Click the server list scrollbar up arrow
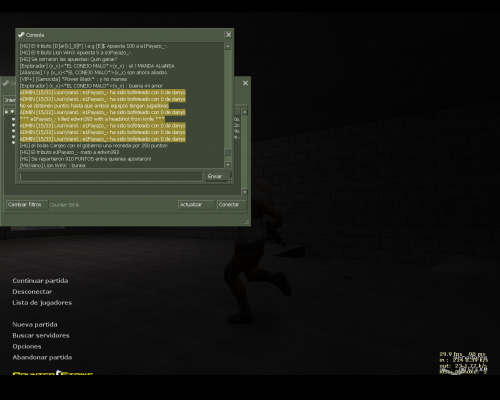Viewport: 500px width, 400px height. coord(244,112)
